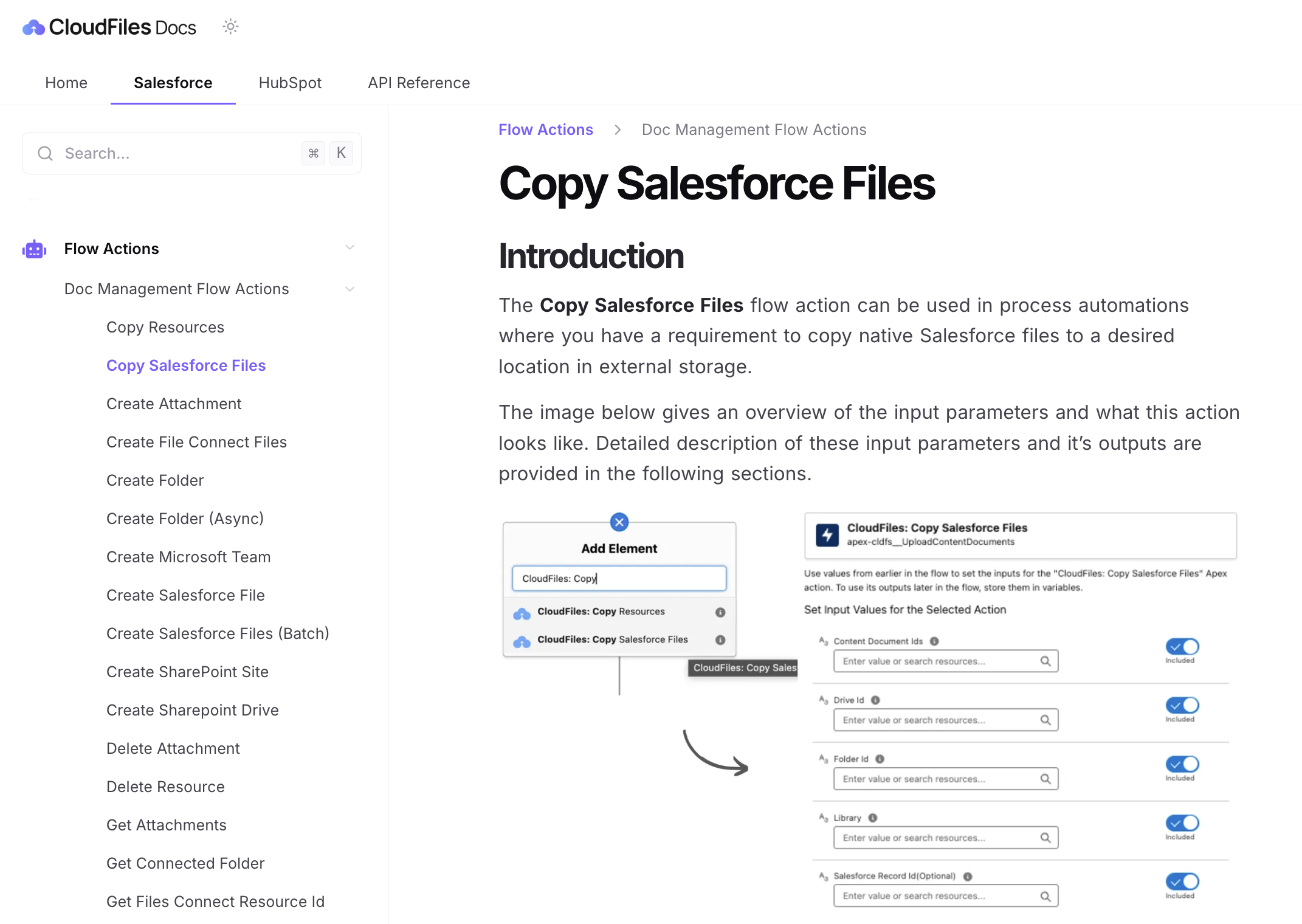Viewport: 1302px width, 924px height.
Task: Toggle Library included switch
Action: click(x=1182, y=823)
